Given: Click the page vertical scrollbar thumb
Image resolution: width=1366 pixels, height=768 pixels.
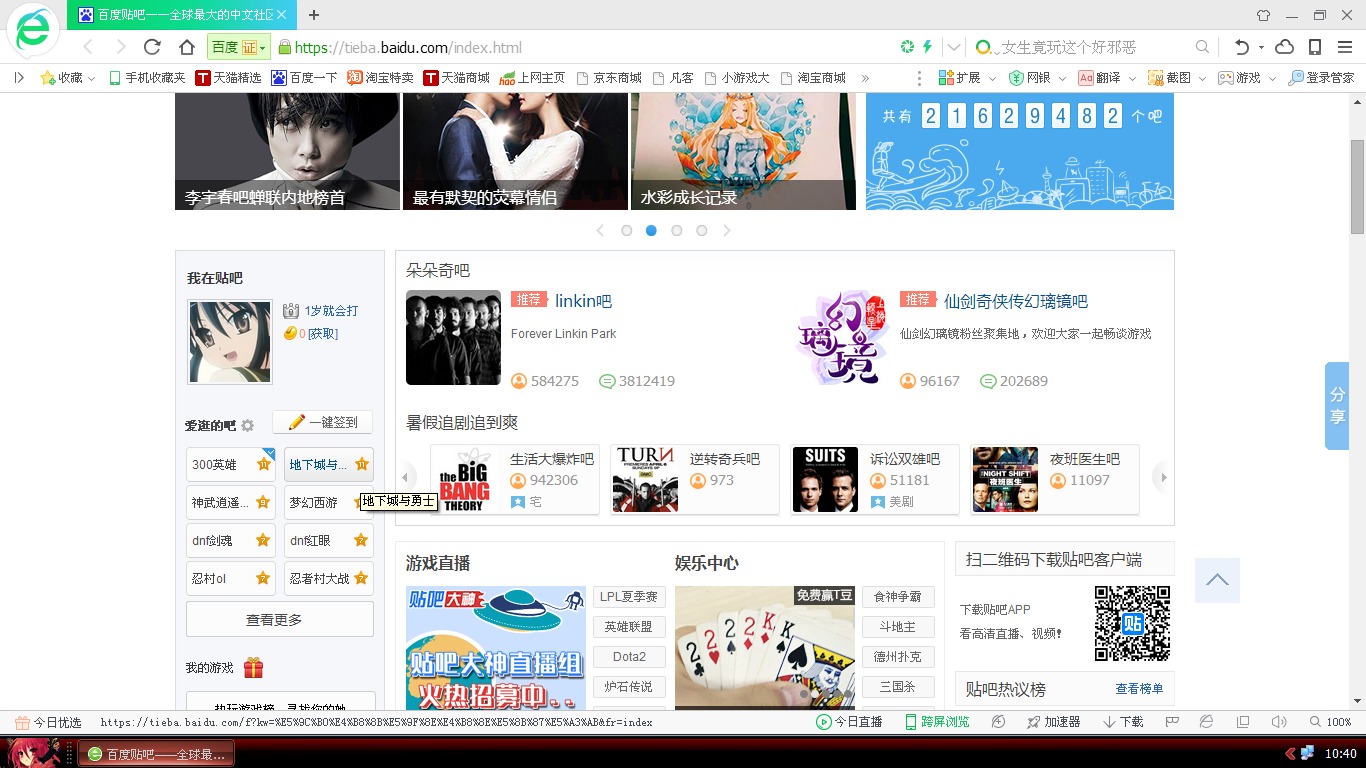Looking at the screenshot, I should point(1357,185).
